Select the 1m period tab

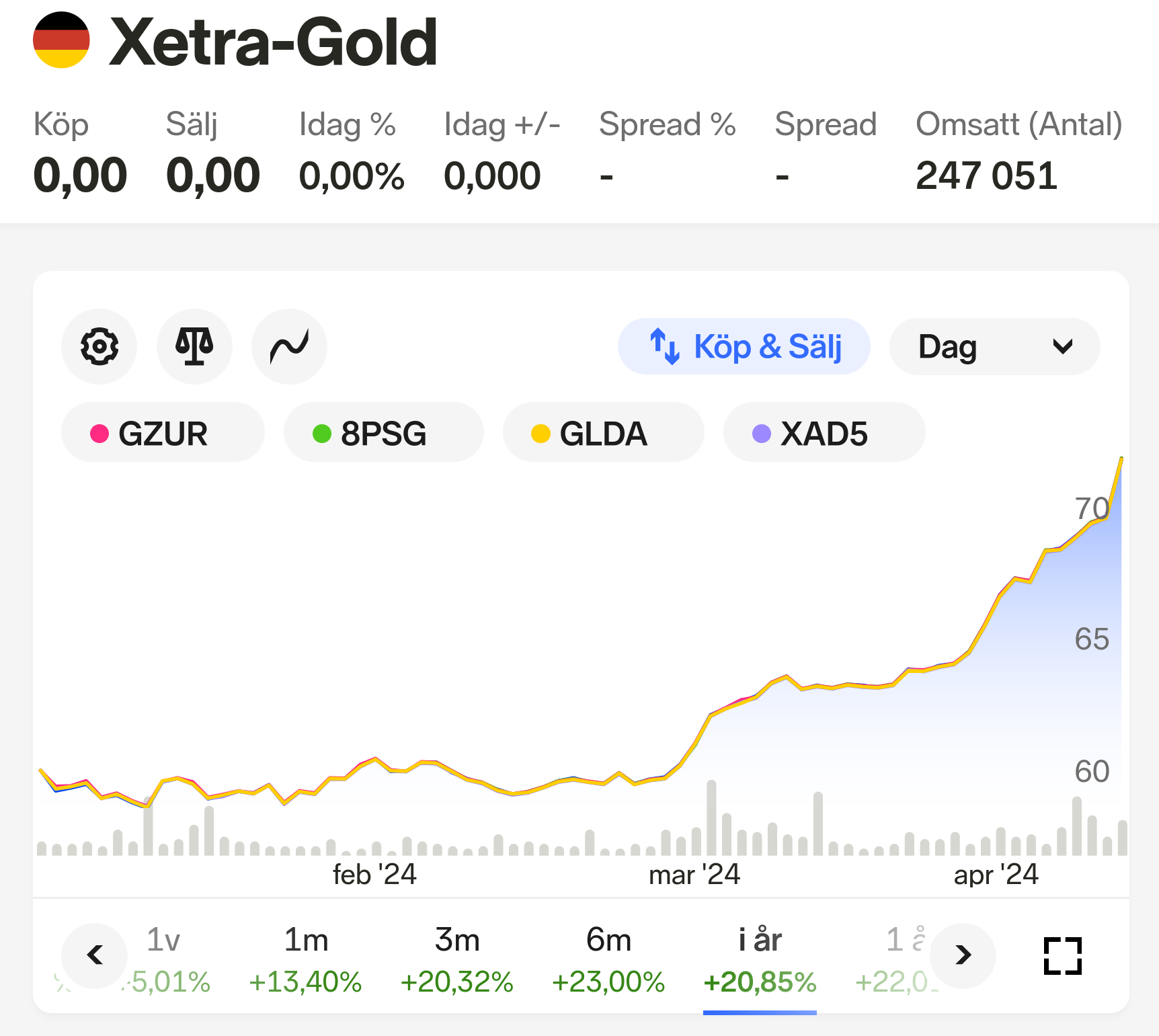[x=305, y=961]
